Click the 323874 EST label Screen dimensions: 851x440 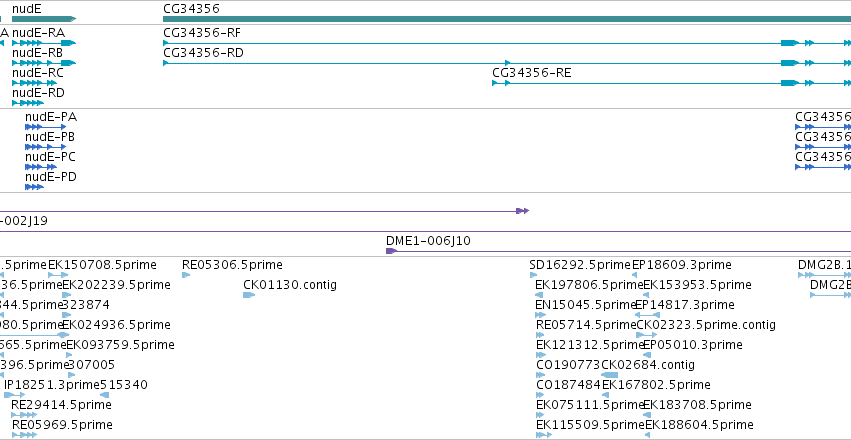86,304
